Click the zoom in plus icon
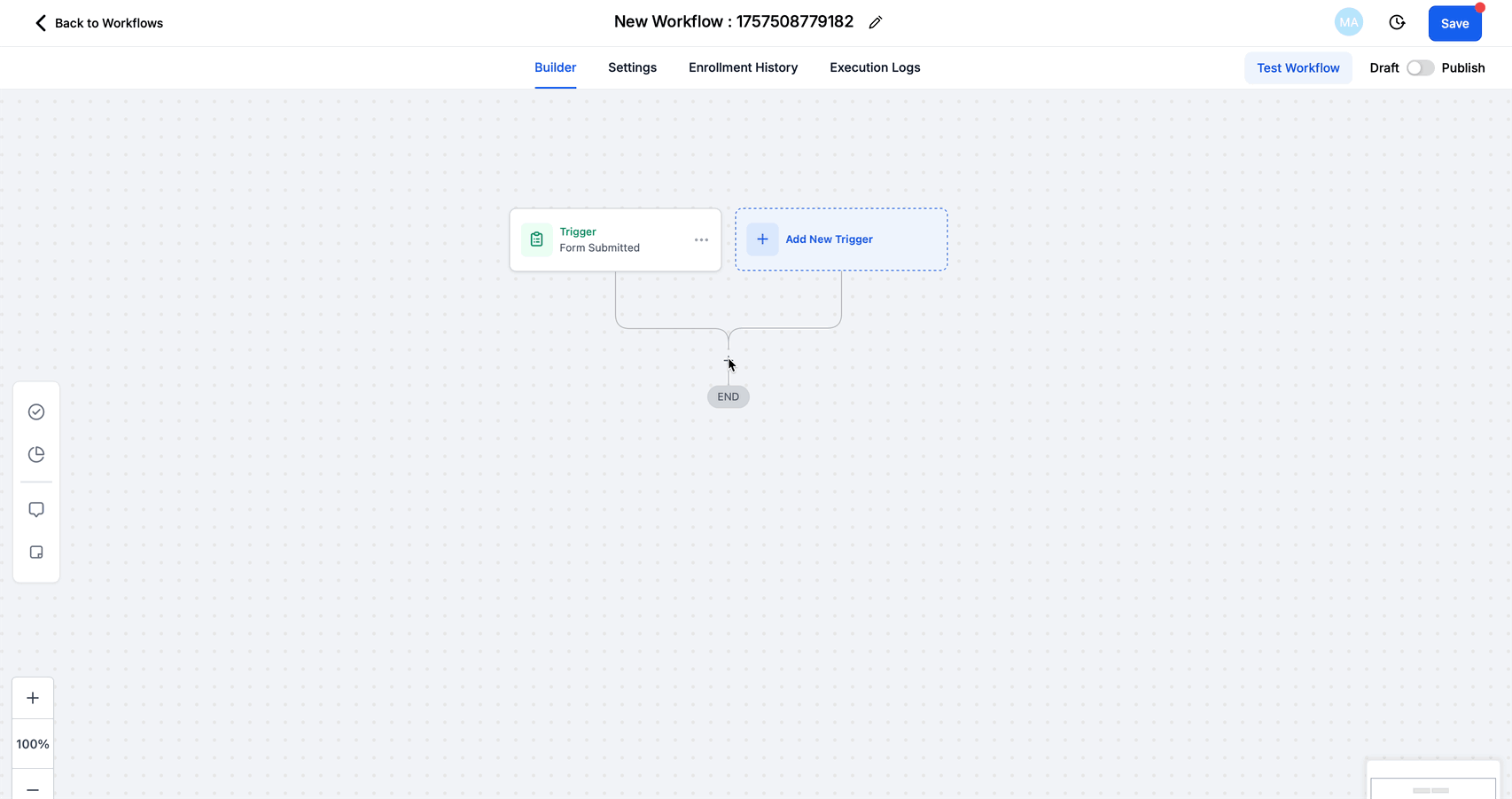 coord(33,697)
